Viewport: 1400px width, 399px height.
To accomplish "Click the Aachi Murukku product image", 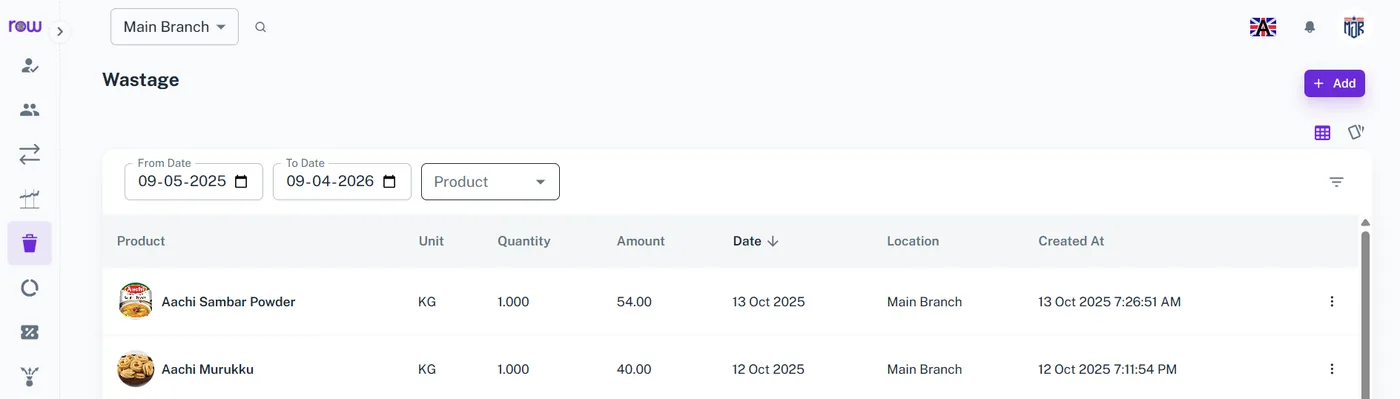I will coord(136,369).
